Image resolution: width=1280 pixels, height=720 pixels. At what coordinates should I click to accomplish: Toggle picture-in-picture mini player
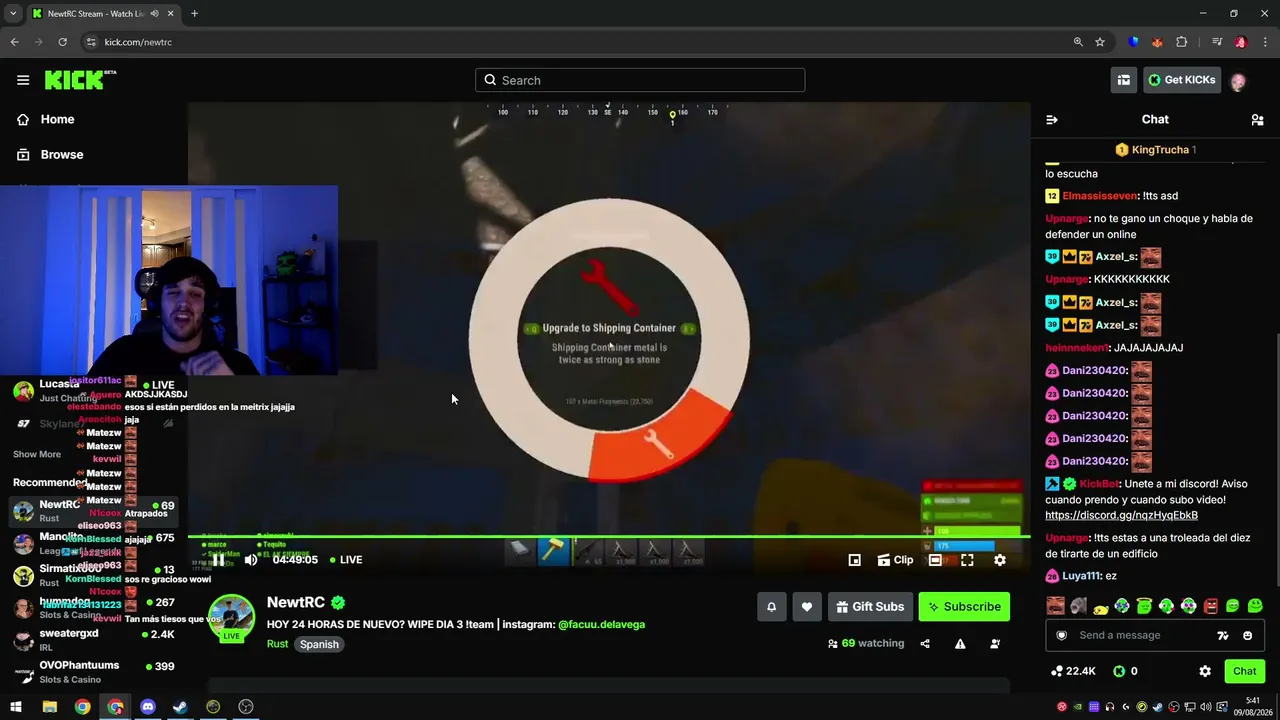point(854,560)
